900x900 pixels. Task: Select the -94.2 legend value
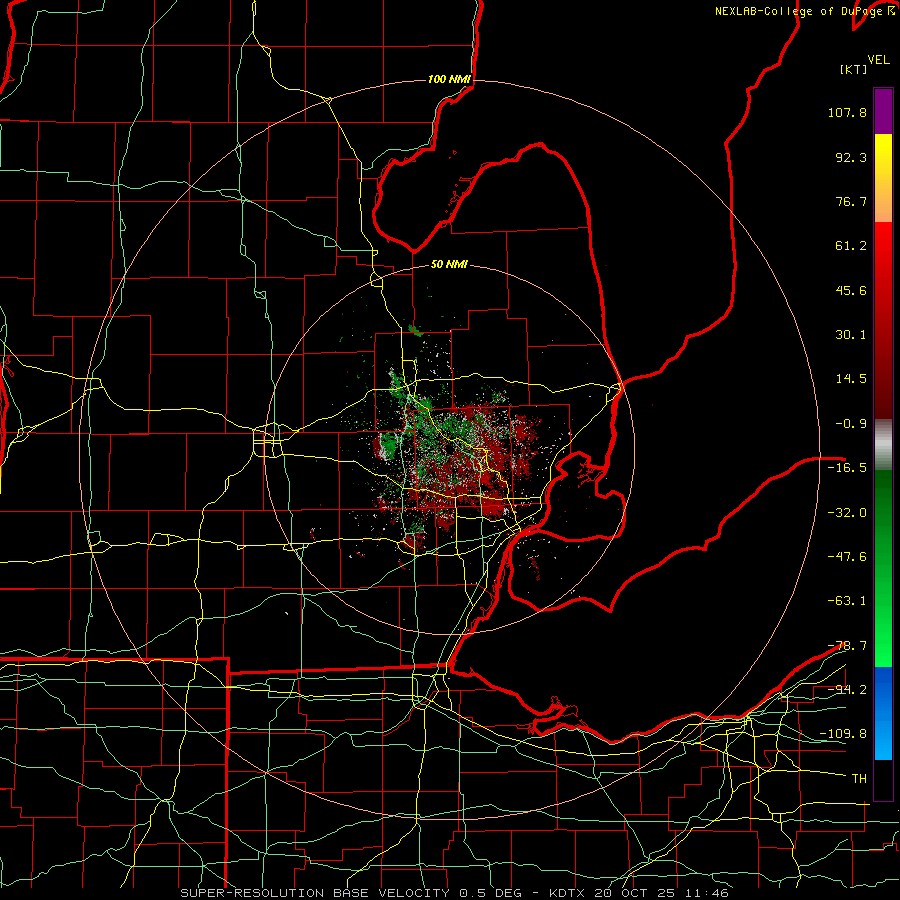847,690
